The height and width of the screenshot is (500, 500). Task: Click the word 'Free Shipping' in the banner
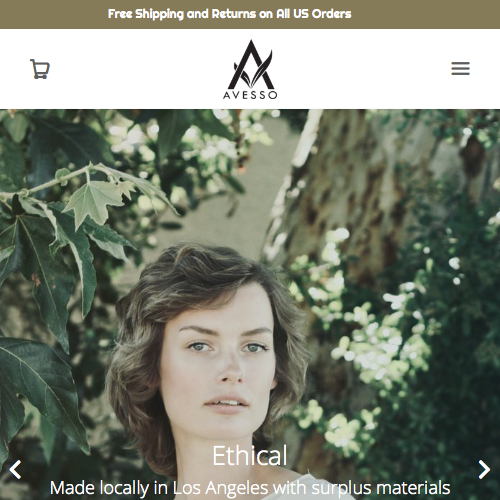point(145,14)
